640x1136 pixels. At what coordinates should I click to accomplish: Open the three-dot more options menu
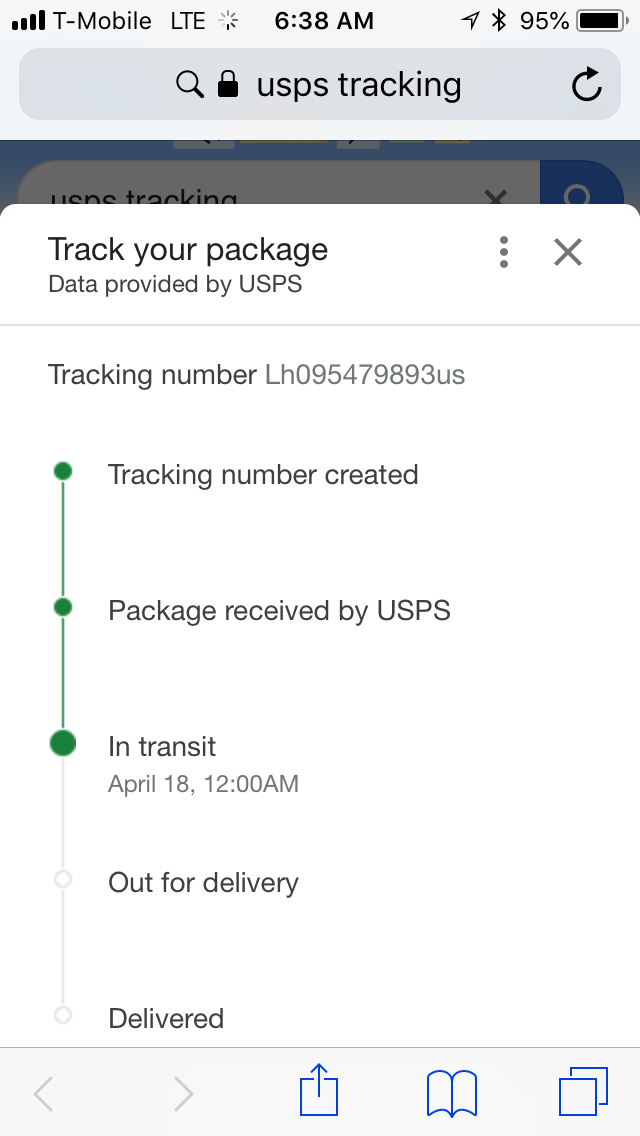[x=504, y=252]
